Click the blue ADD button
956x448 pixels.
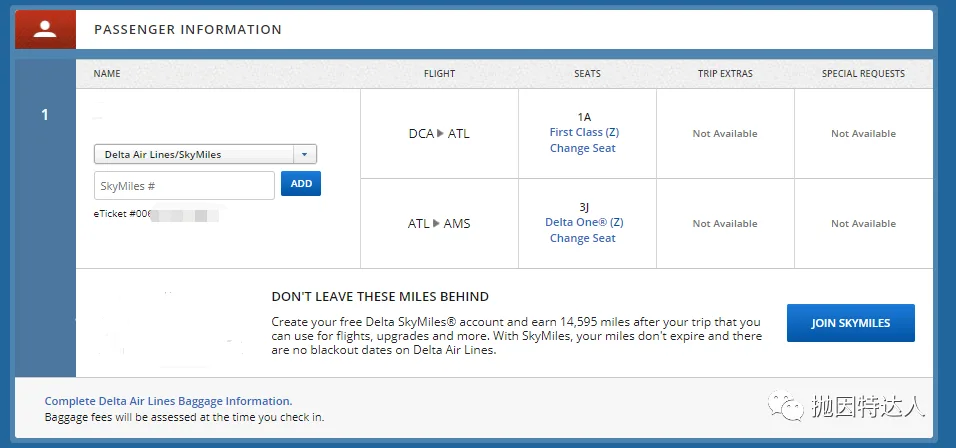tap(301, 183)
